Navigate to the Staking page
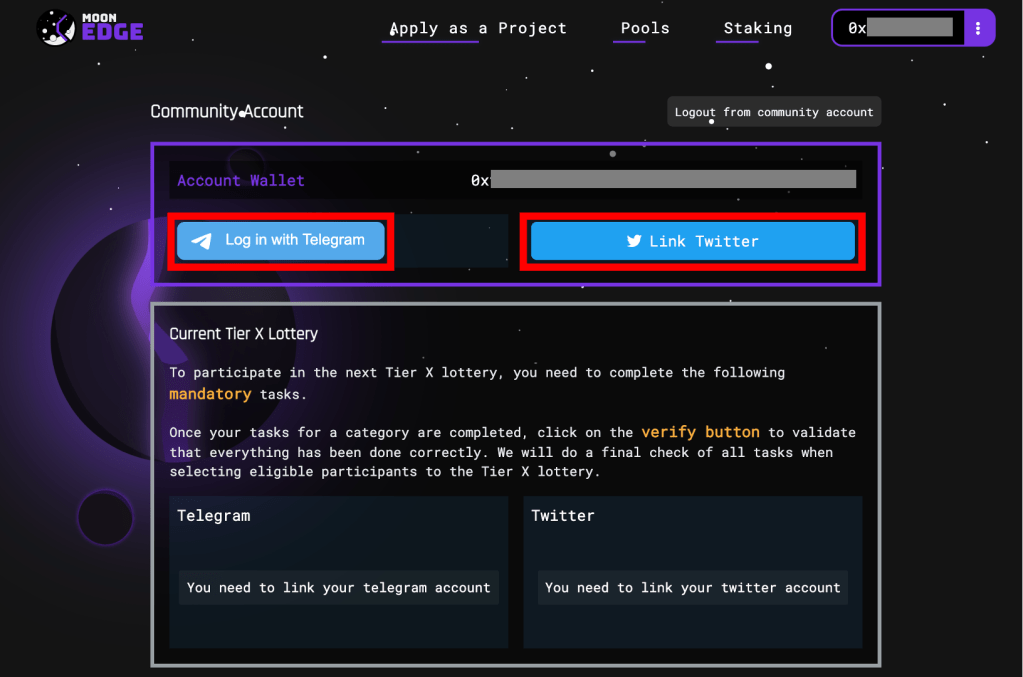The image size is (1023, 677). click(757, 28)
